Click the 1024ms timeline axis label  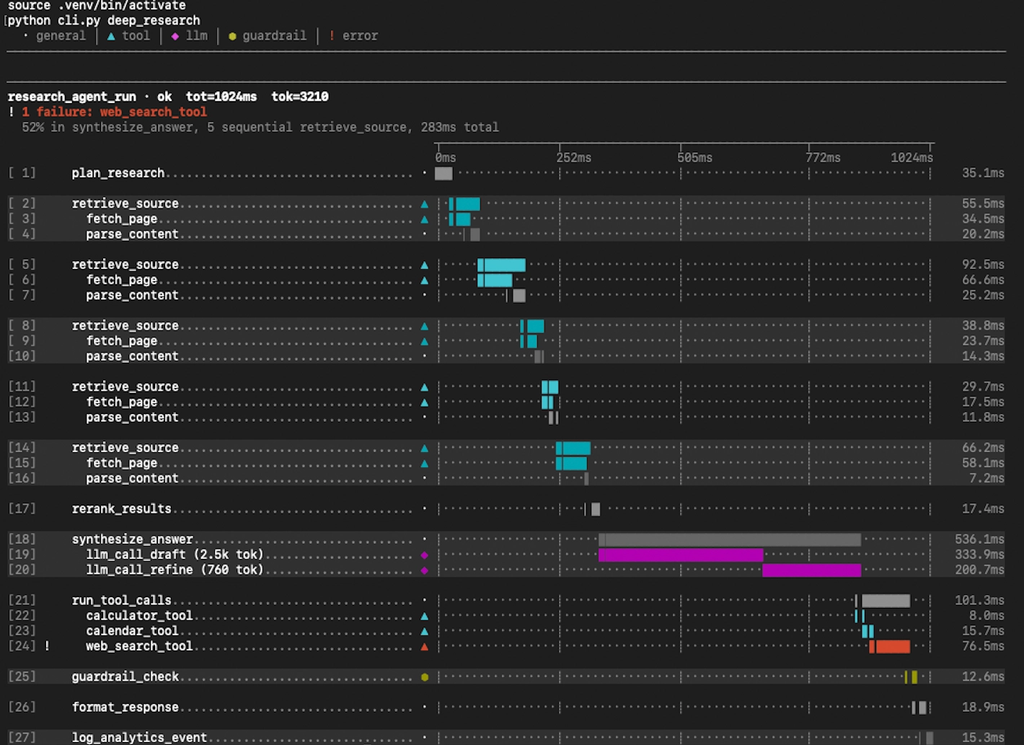(x=912, y=158)
